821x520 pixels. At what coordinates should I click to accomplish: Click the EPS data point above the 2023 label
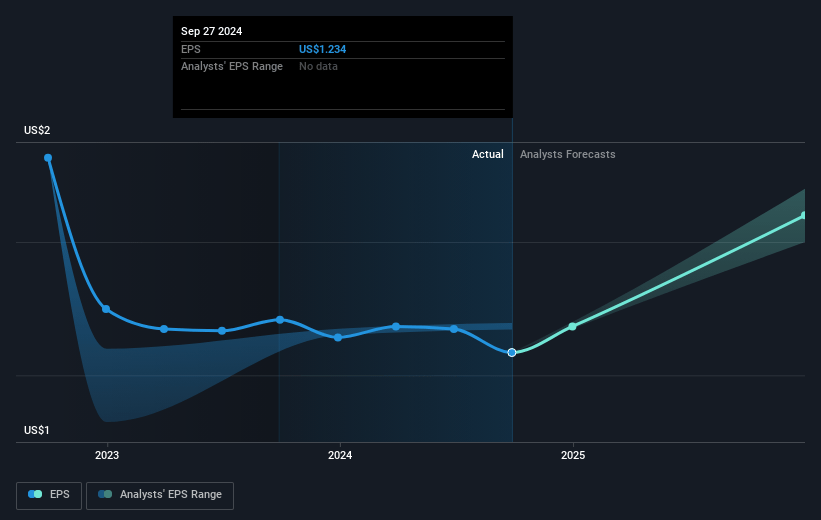click(x=106, y=309)
